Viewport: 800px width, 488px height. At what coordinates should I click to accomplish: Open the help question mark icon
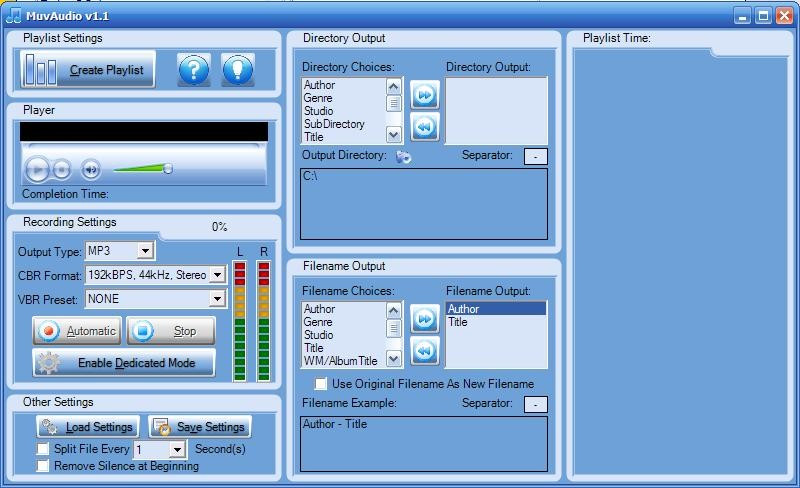(x=194, y=69)
